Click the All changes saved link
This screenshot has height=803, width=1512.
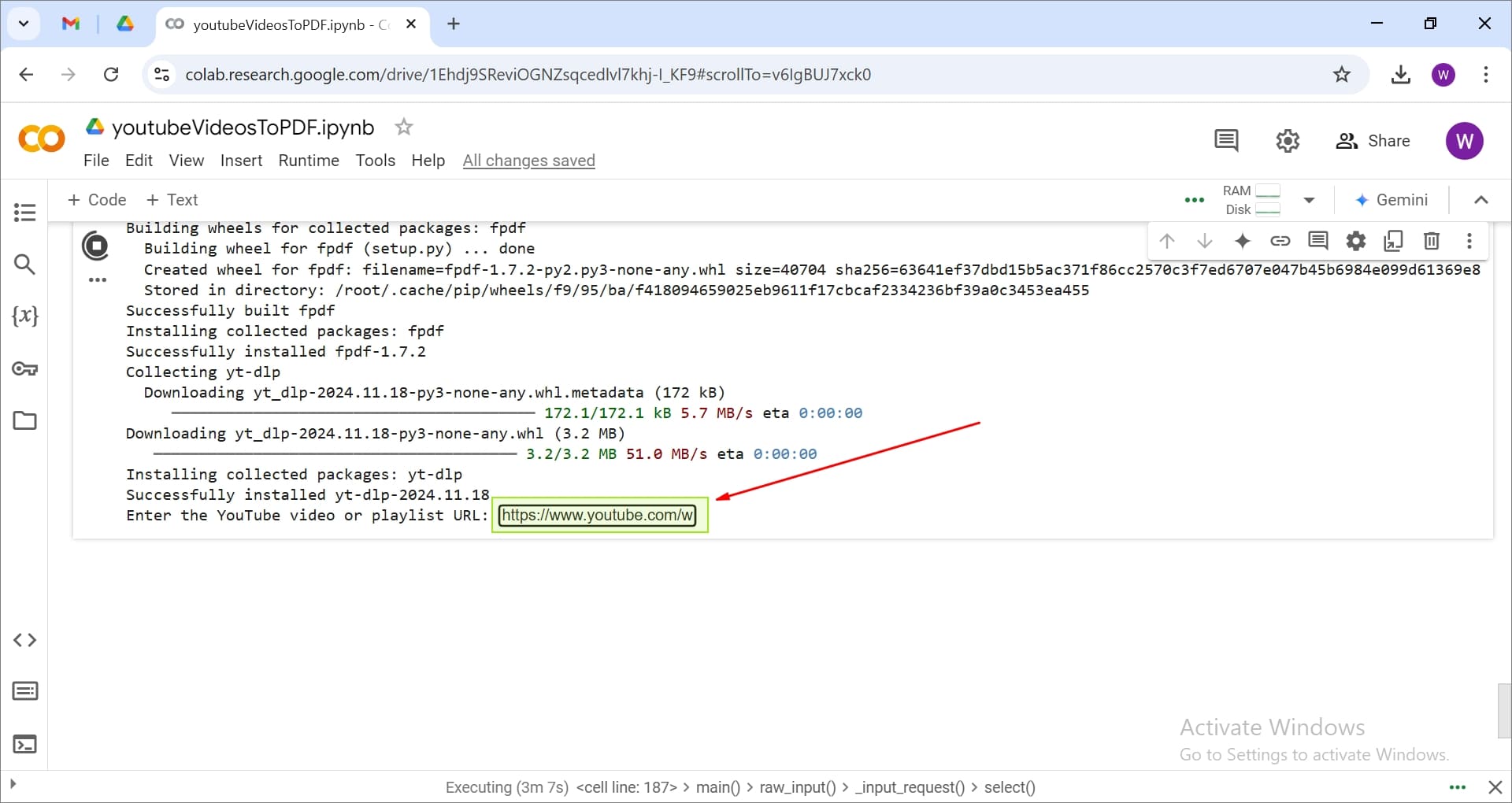tap(528, 161)
